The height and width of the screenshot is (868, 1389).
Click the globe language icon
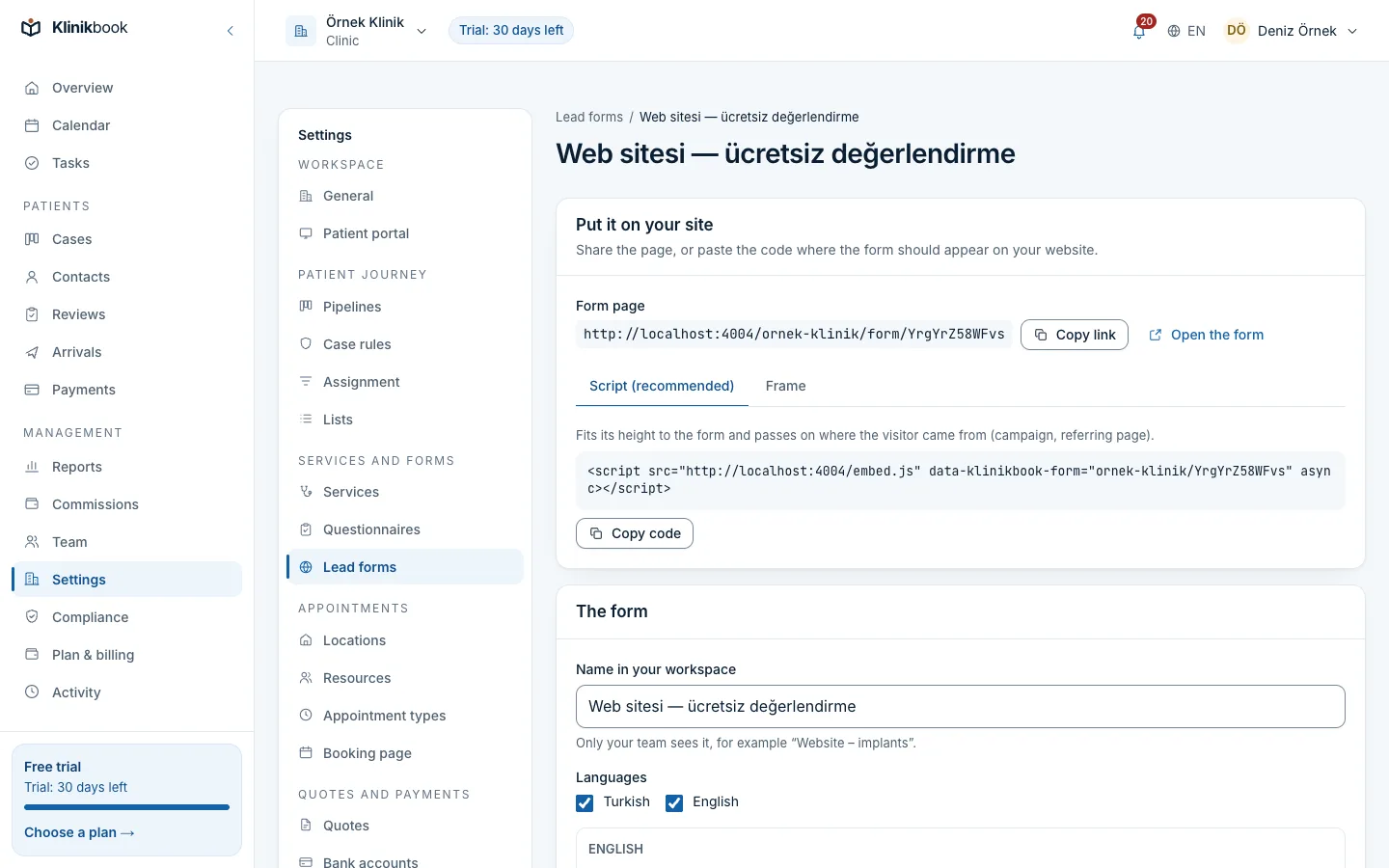tap(1174, 31)
